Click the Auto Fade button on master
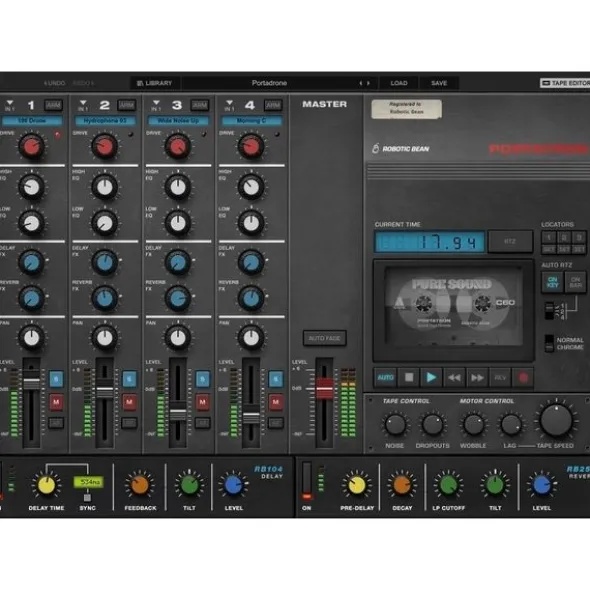590x591 pixels. coord(325,338)
